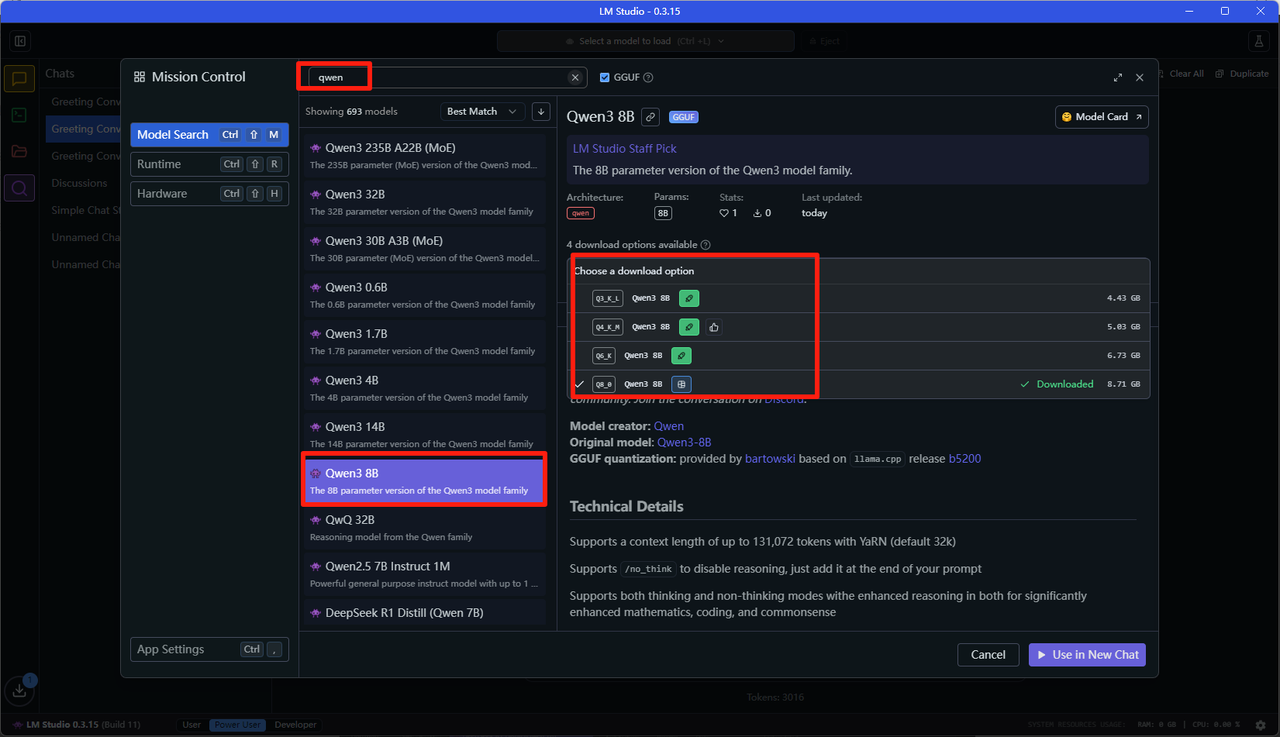Click the thumbs-up recommended icon on Q4_K_M row
The image size is (1280, 737).
click(714, 327)
